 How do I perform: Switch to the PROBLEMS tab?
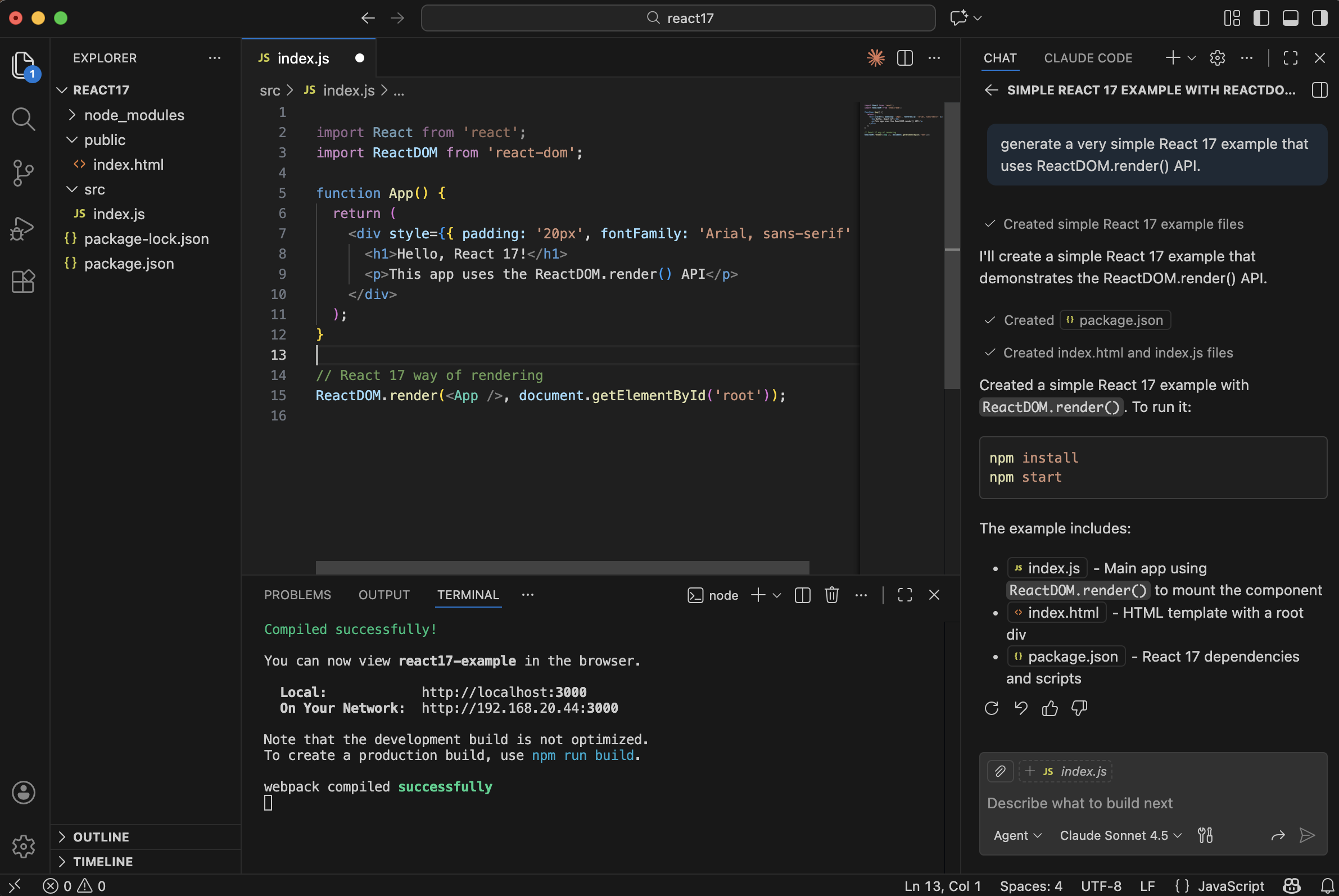click(x=297, y=594)
